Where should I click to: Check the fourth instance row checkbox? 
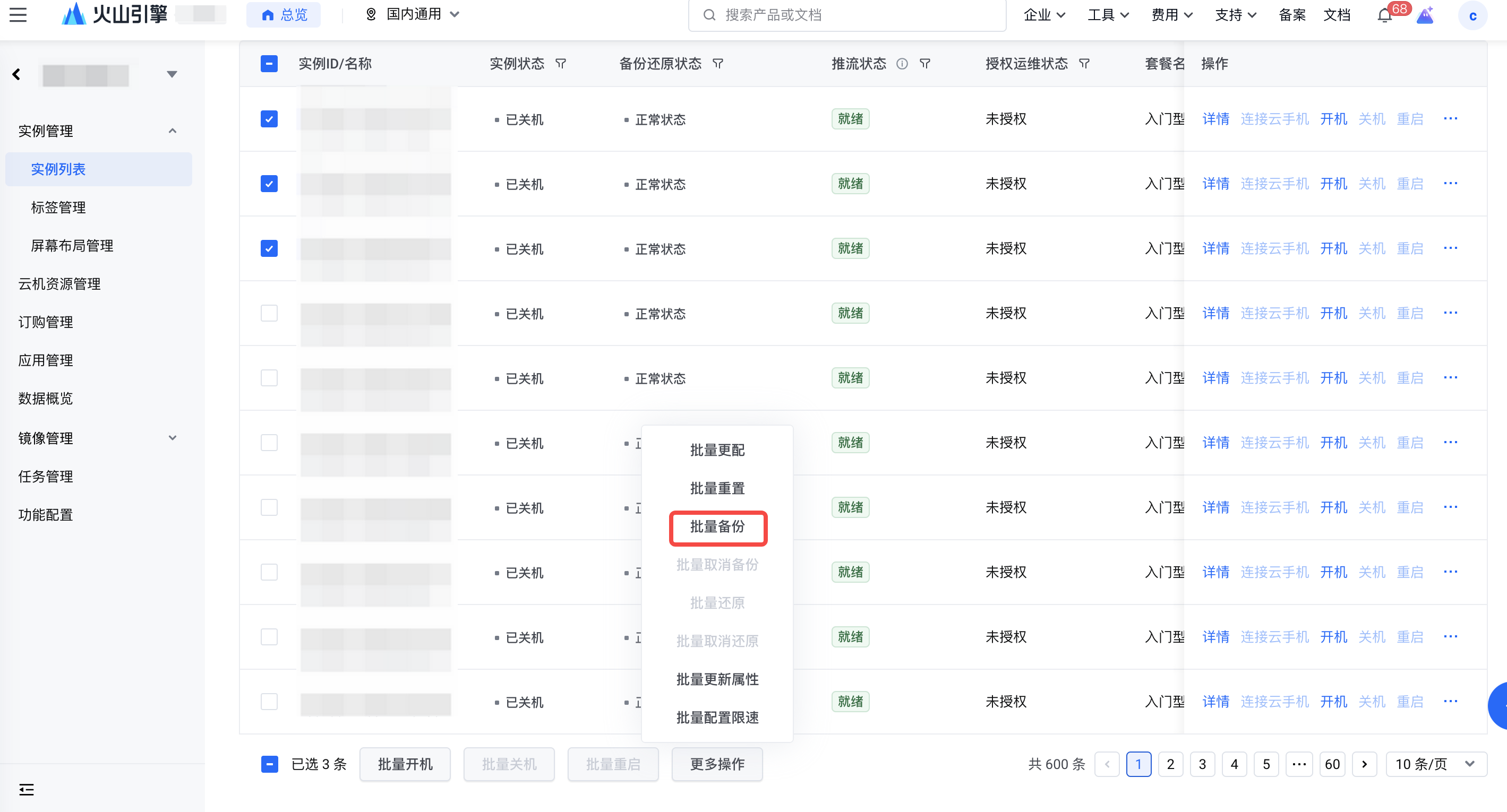pyautogui.click(x=269, y=313)
